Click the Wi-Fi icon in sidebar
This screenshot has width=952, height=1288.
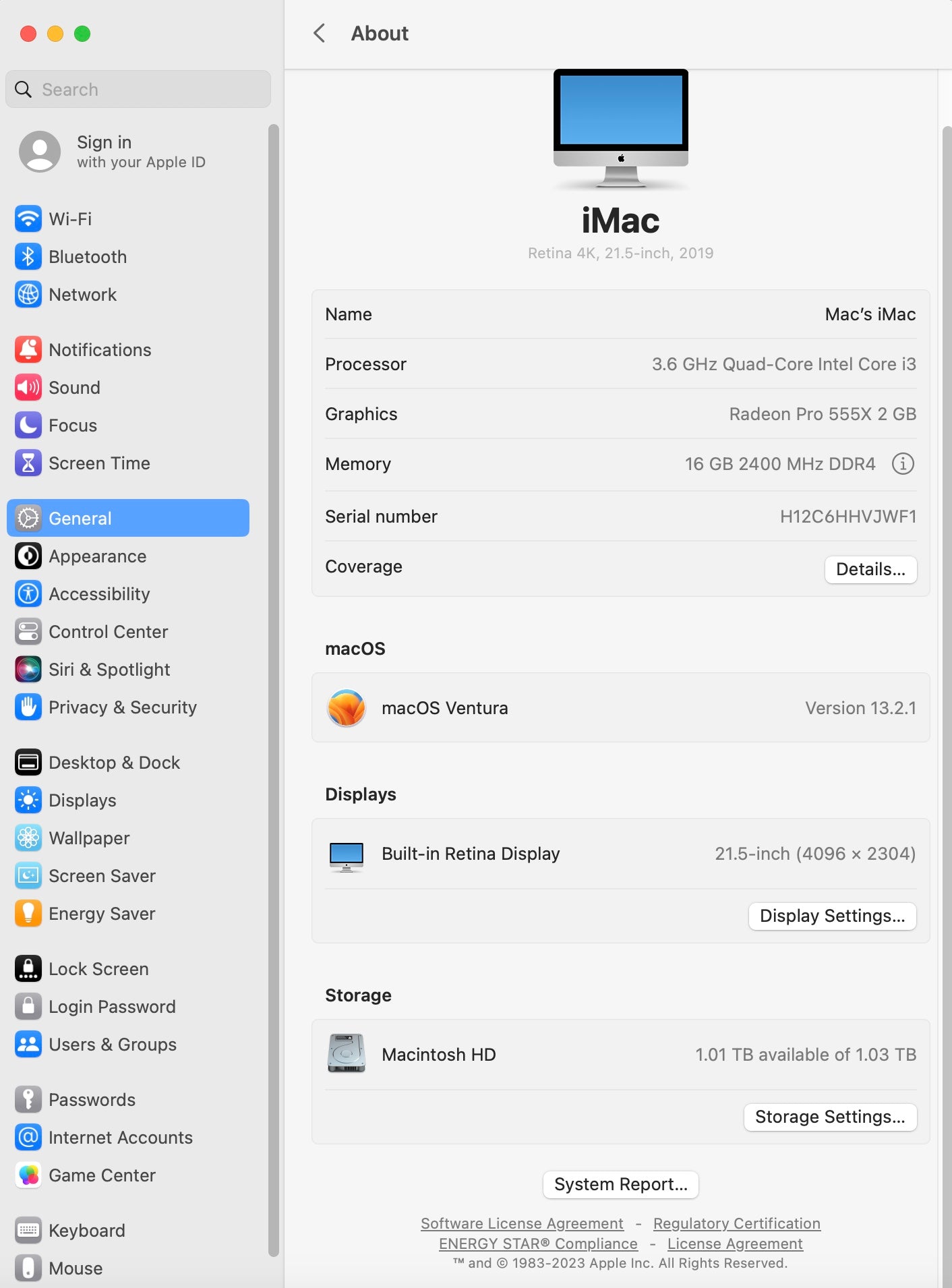pos(28,218)
